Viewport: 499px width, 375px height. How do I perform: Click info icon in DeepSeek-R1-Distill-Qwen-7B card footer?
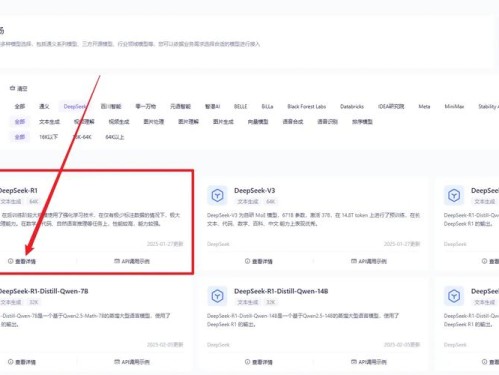[10, 362]
